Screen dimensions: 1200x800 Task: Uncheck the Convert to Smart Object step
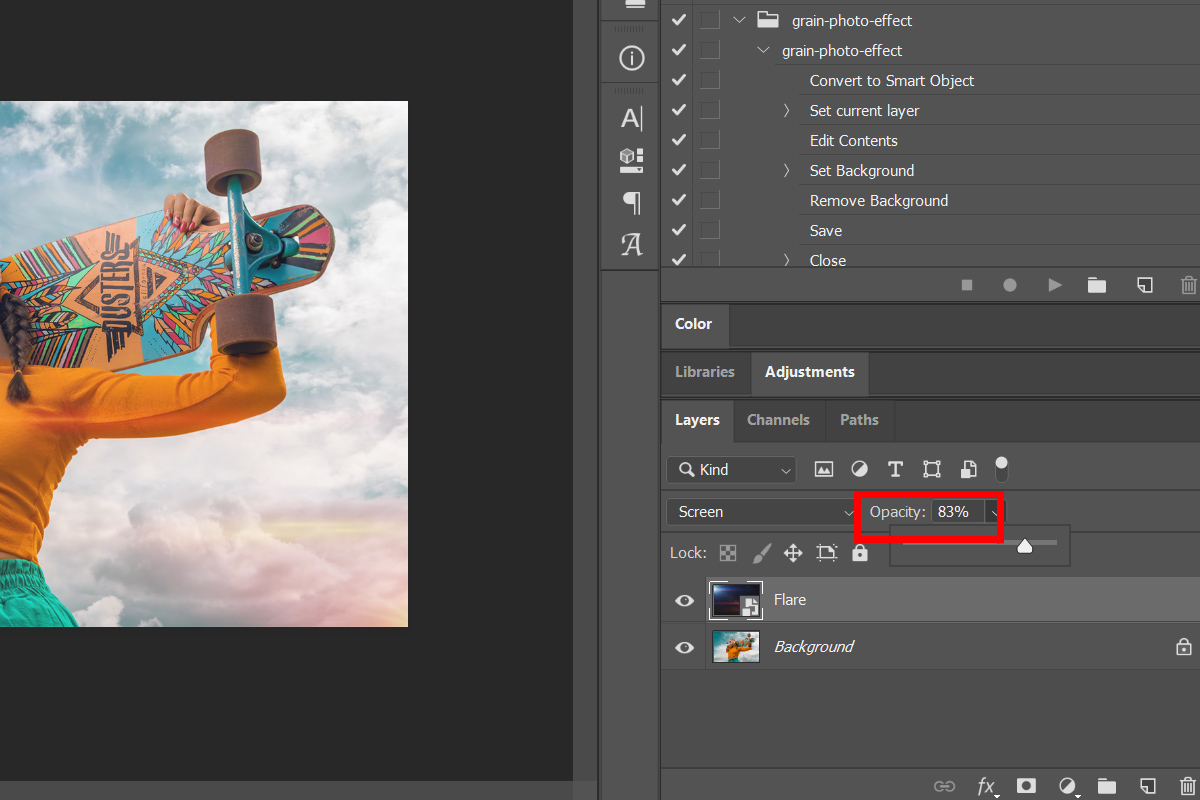679,80
